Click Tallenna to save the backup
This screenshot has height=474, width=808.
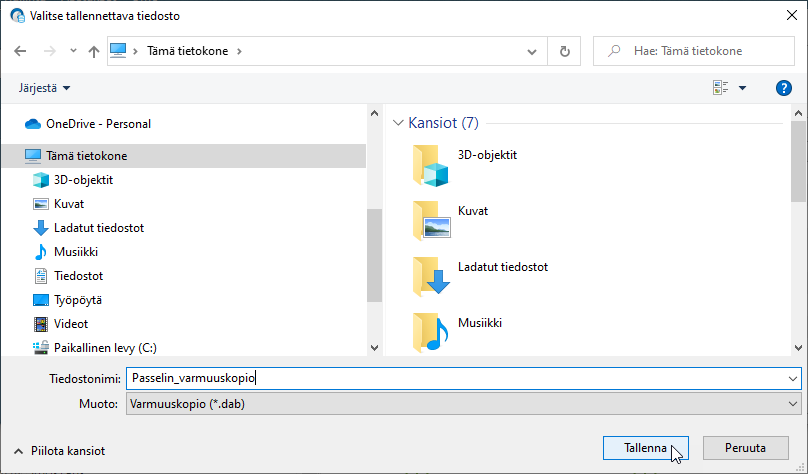point(646,448)
